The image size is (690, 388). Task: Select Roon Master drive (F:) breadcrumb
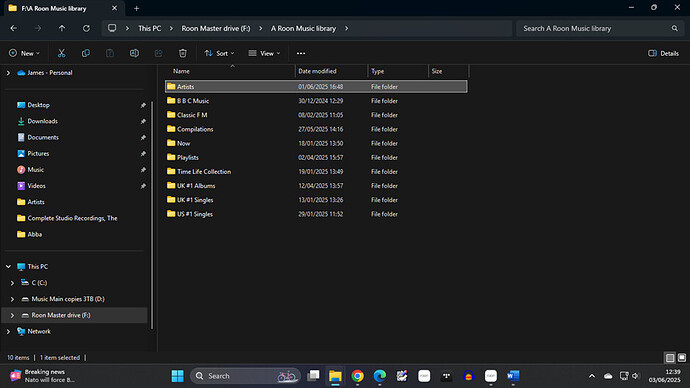click(216, 28)
